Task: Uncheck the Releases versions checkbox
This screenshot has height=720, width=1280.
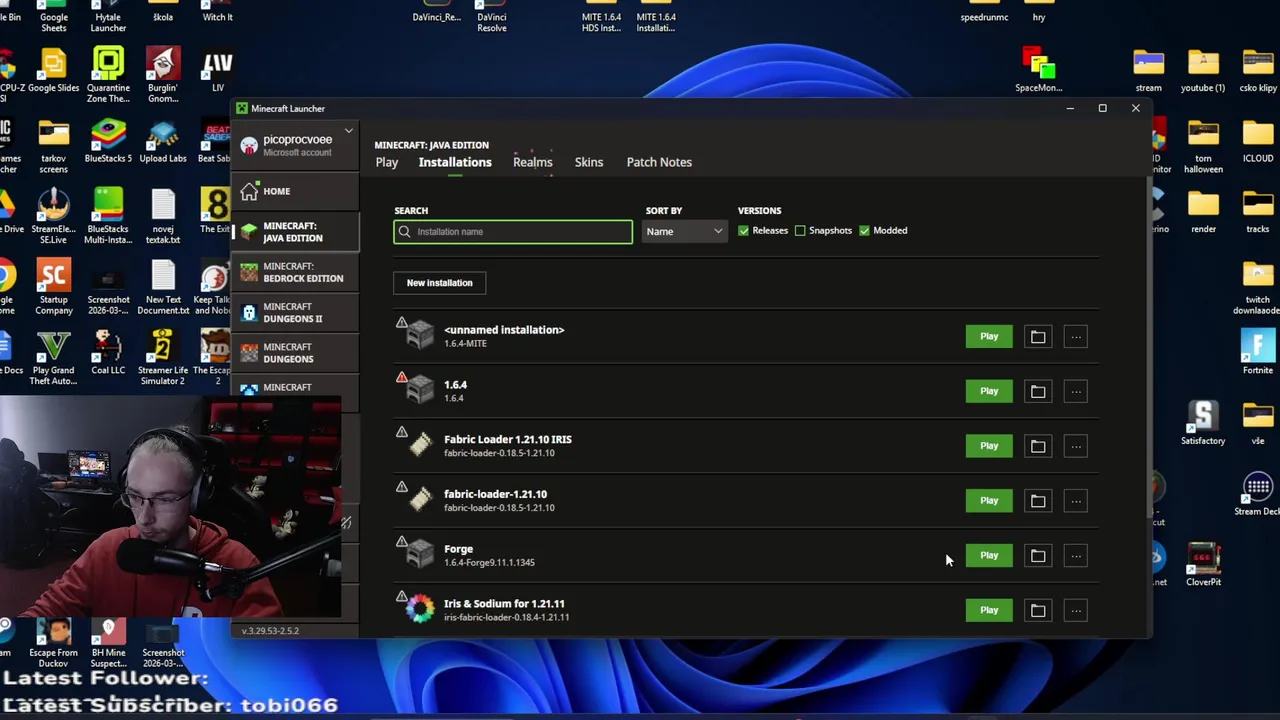Action: pos(743,231)
